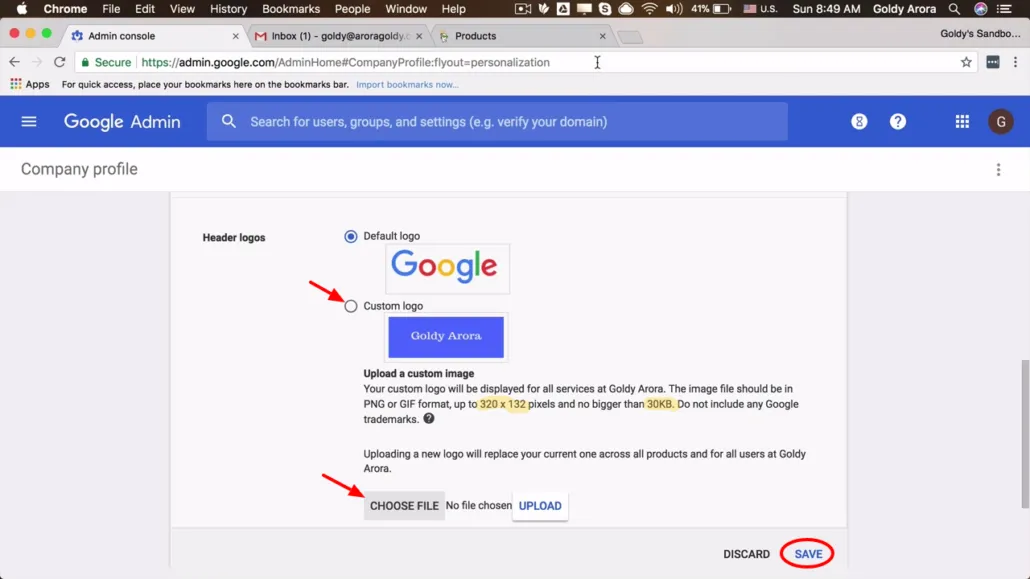The width and height of the screenshot is (1030, 579).
Task: Open the Apps shortcut in bookmarks bar
Action: (30, 84)
